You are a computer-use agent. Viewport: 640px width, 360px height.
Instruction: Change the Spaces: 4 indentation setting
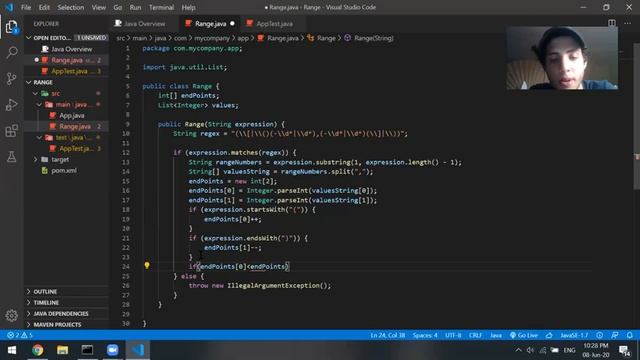[x=424, y=335]
